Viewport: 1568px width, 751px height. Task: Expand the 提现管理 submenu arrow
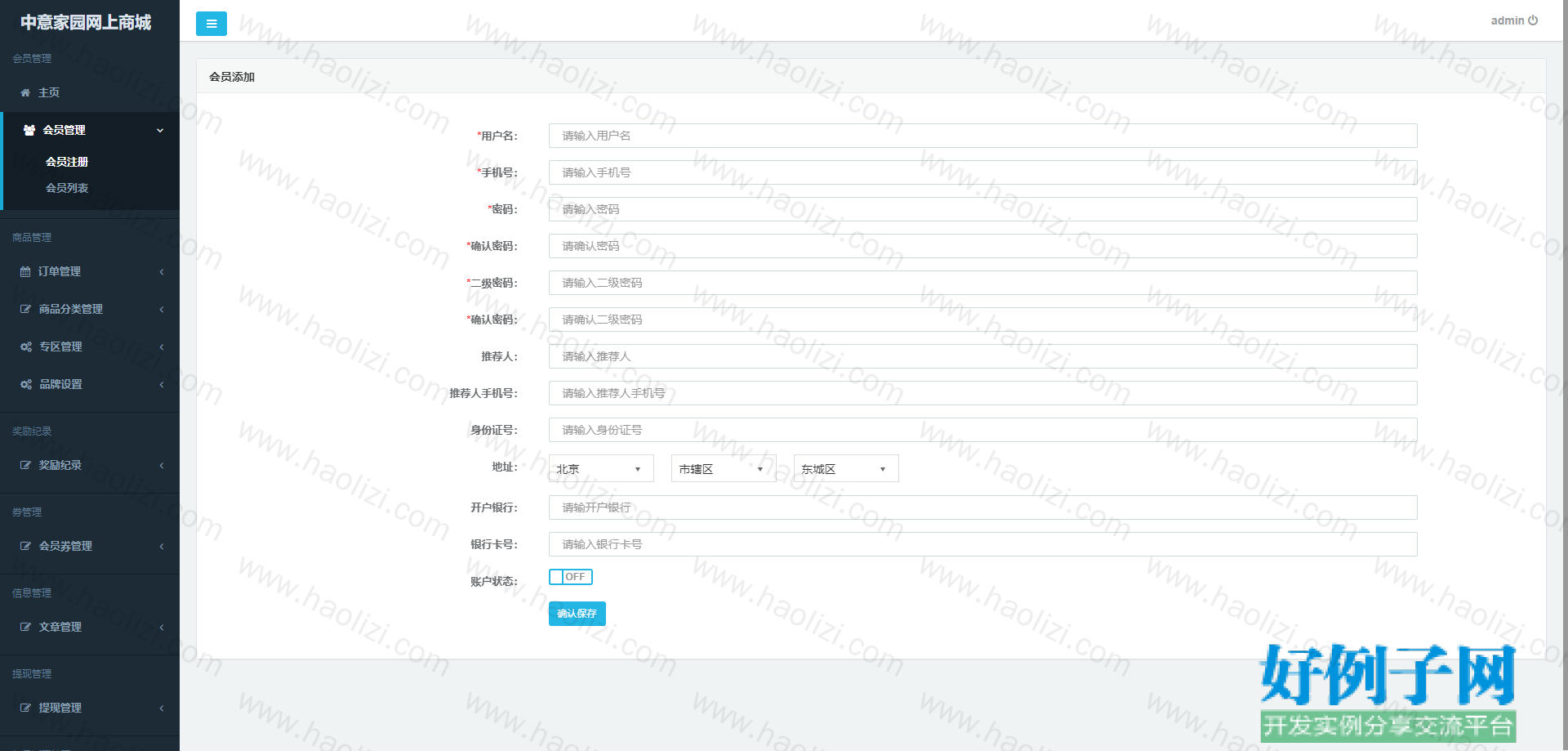(162, 708)
